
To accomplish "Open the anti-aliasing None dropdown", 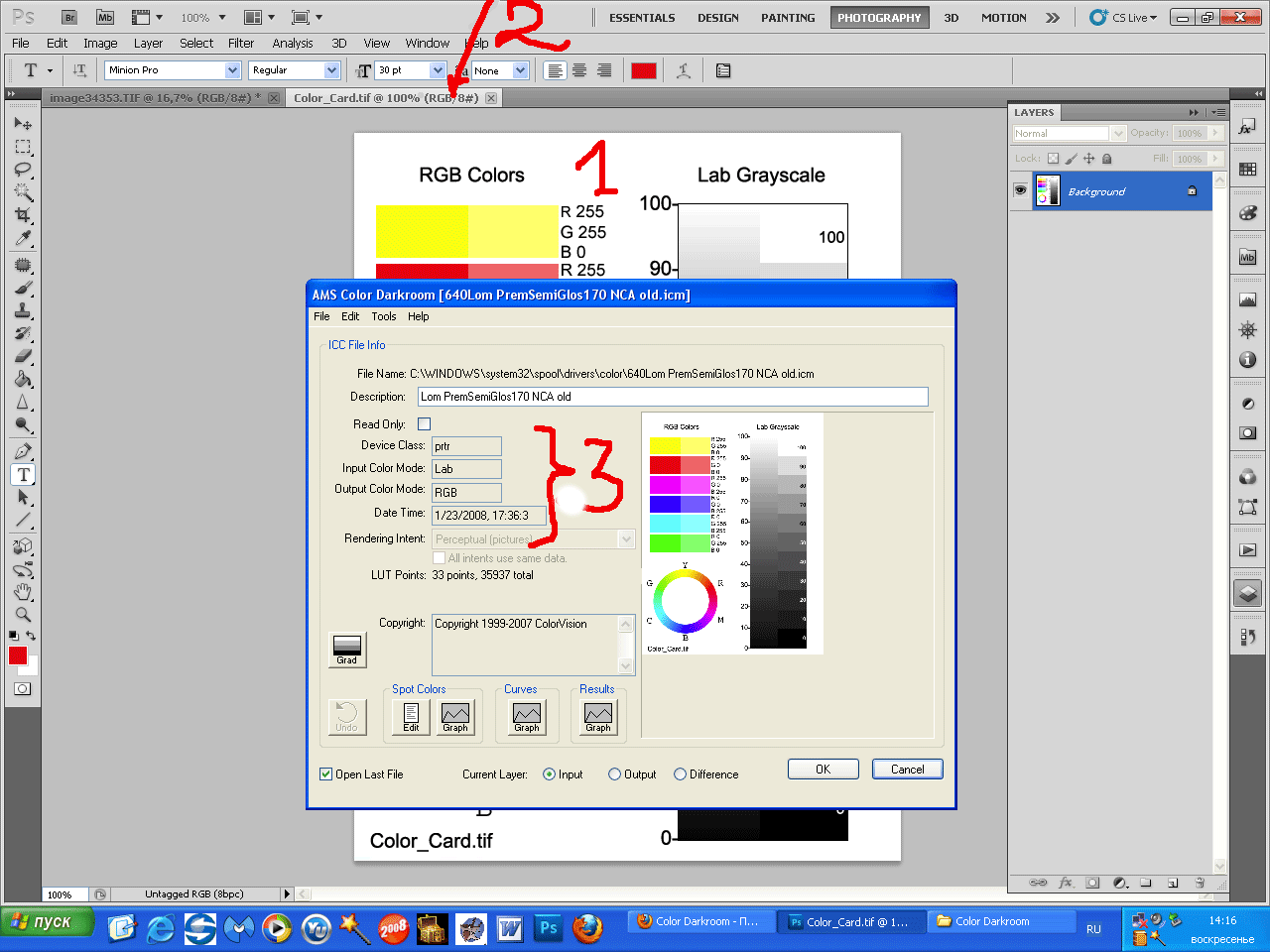I will coord(520,70).
